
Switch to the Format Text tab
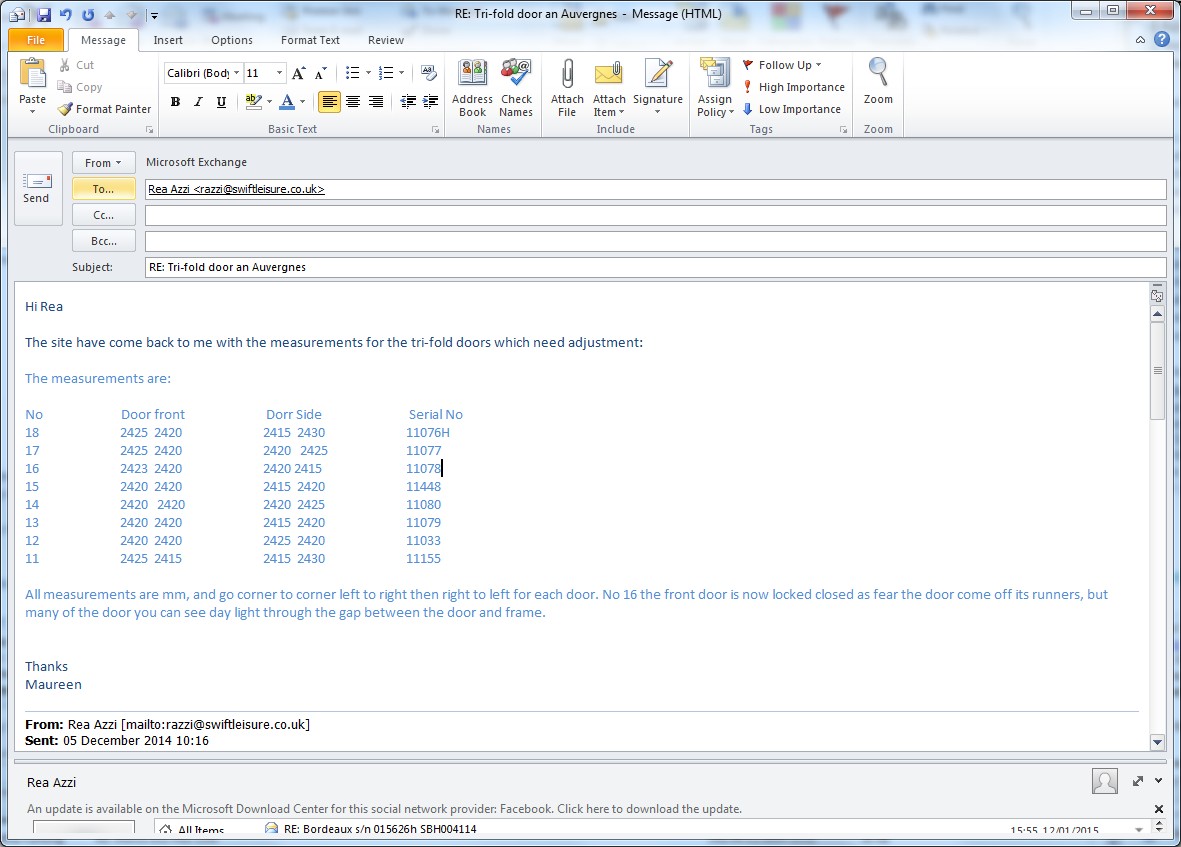pyautogui.click(x=310, y=40)
